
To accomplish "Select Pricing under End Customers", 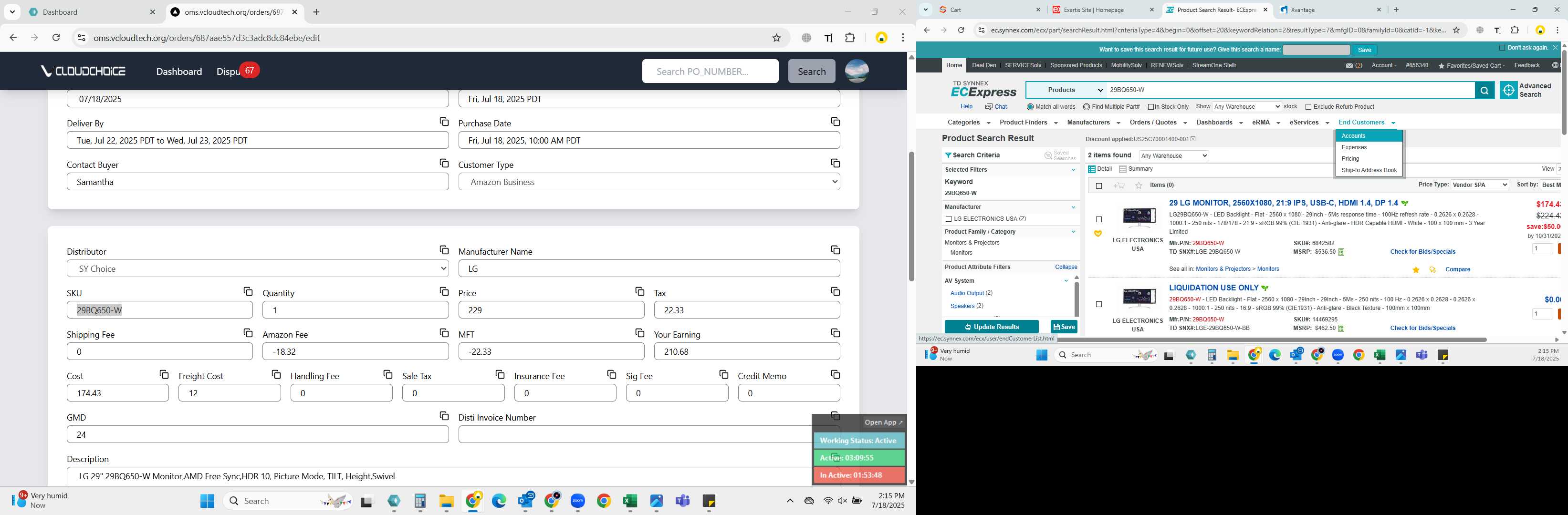I will tap(1369, 159).
